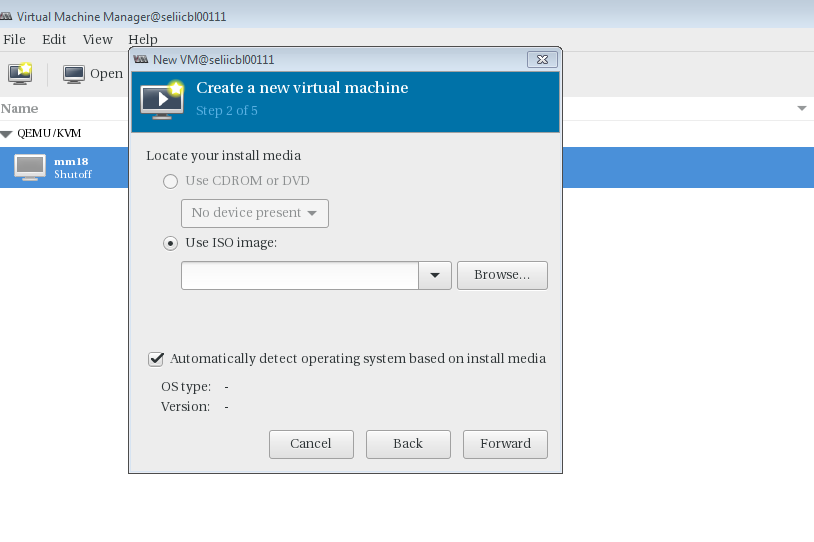Image resolution: width=814 pixels, height=542 pixels.
Task: Expand the ISO image path dropdown arrow
Action: pos(435,275)
